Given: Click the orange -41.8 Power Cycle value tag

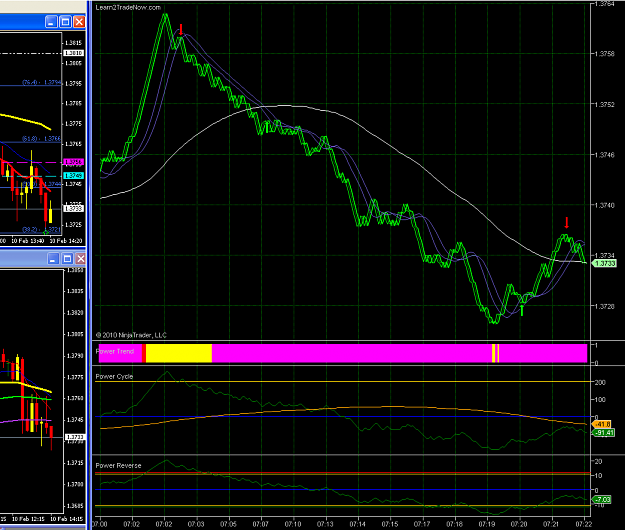Looking at the screenshot, I should click(604, 424).
